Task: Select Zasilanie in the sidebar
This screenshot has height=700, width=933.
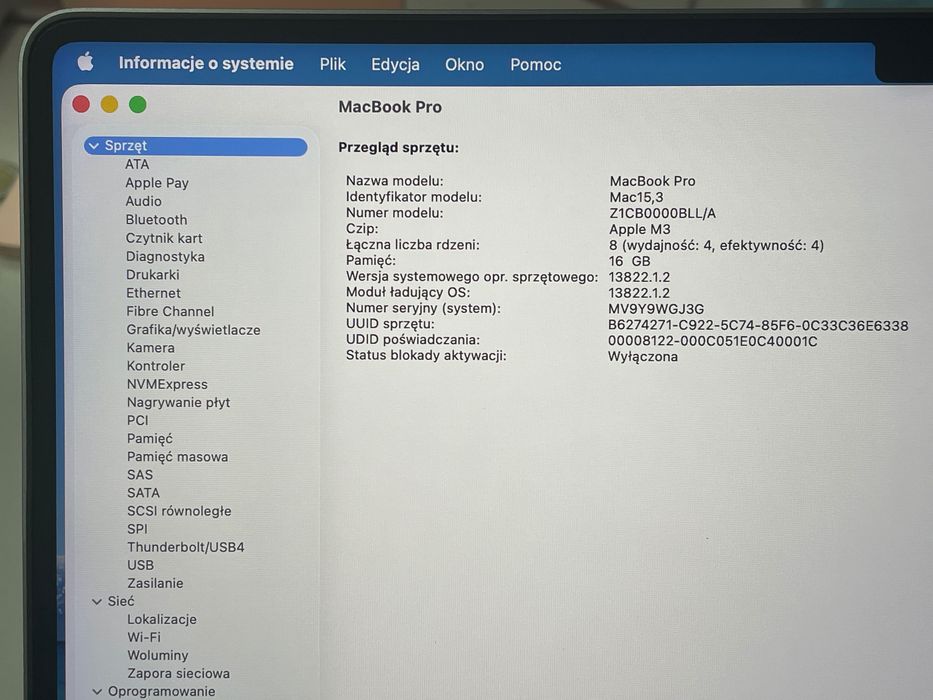Action: (x=155, y=583)
